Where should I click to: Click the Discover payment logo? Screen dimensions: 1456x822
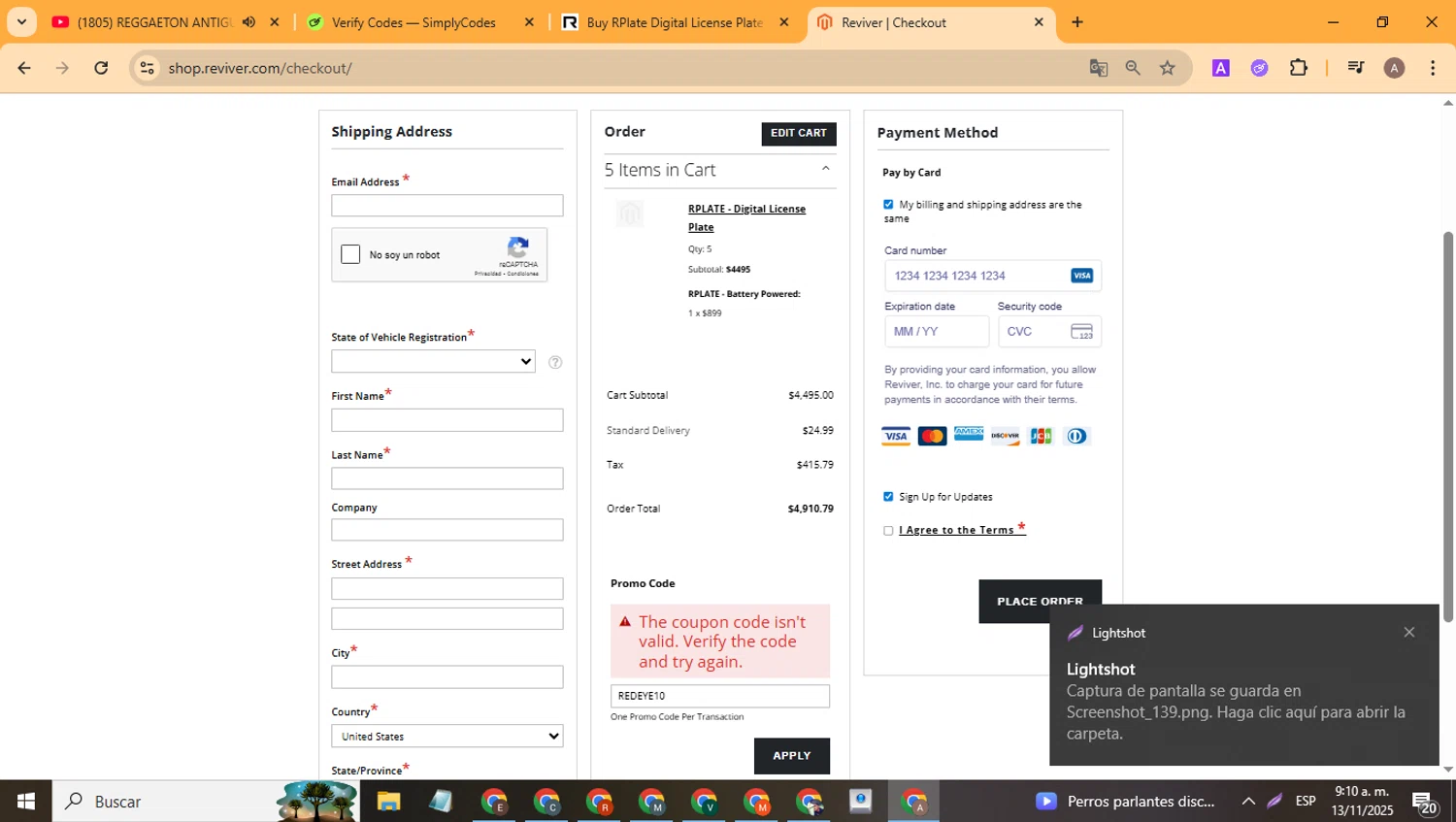click(1005, 436)
